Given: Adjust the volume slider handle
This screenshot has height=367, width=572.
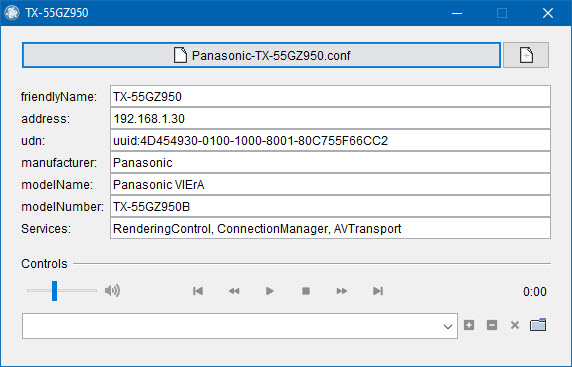Looking at the screenshot, I should (54, 291).
